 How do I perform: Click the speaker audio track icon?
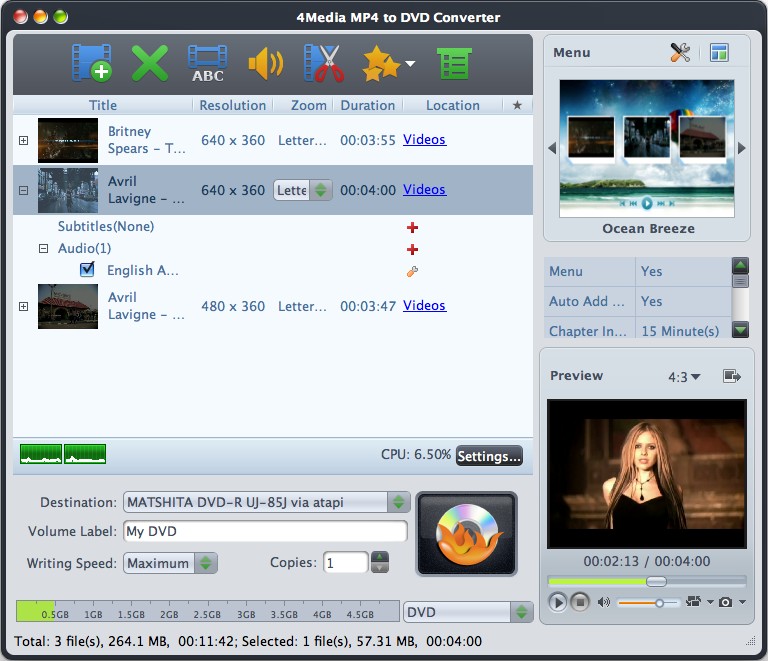pyautogui.click(x=265, y=63)
